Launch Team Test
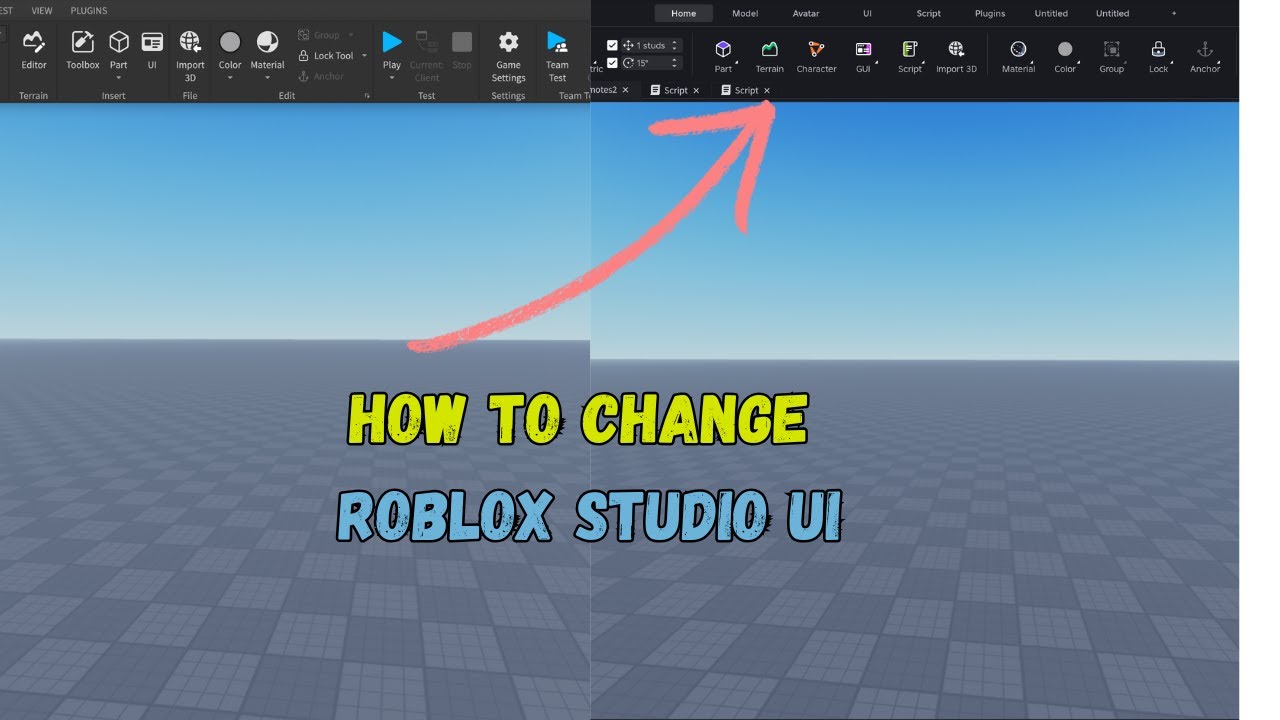Screen dimensions: 1280x720 tap(557, 55)
